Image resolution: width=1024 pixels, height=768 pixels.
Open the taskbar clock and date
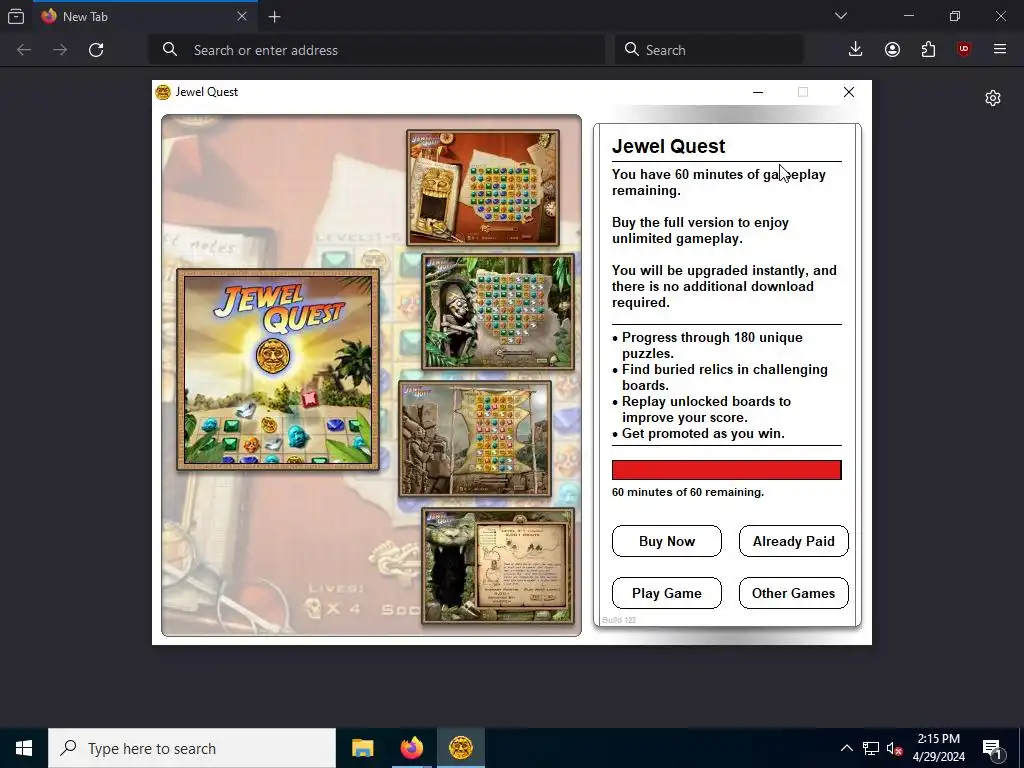938,748
